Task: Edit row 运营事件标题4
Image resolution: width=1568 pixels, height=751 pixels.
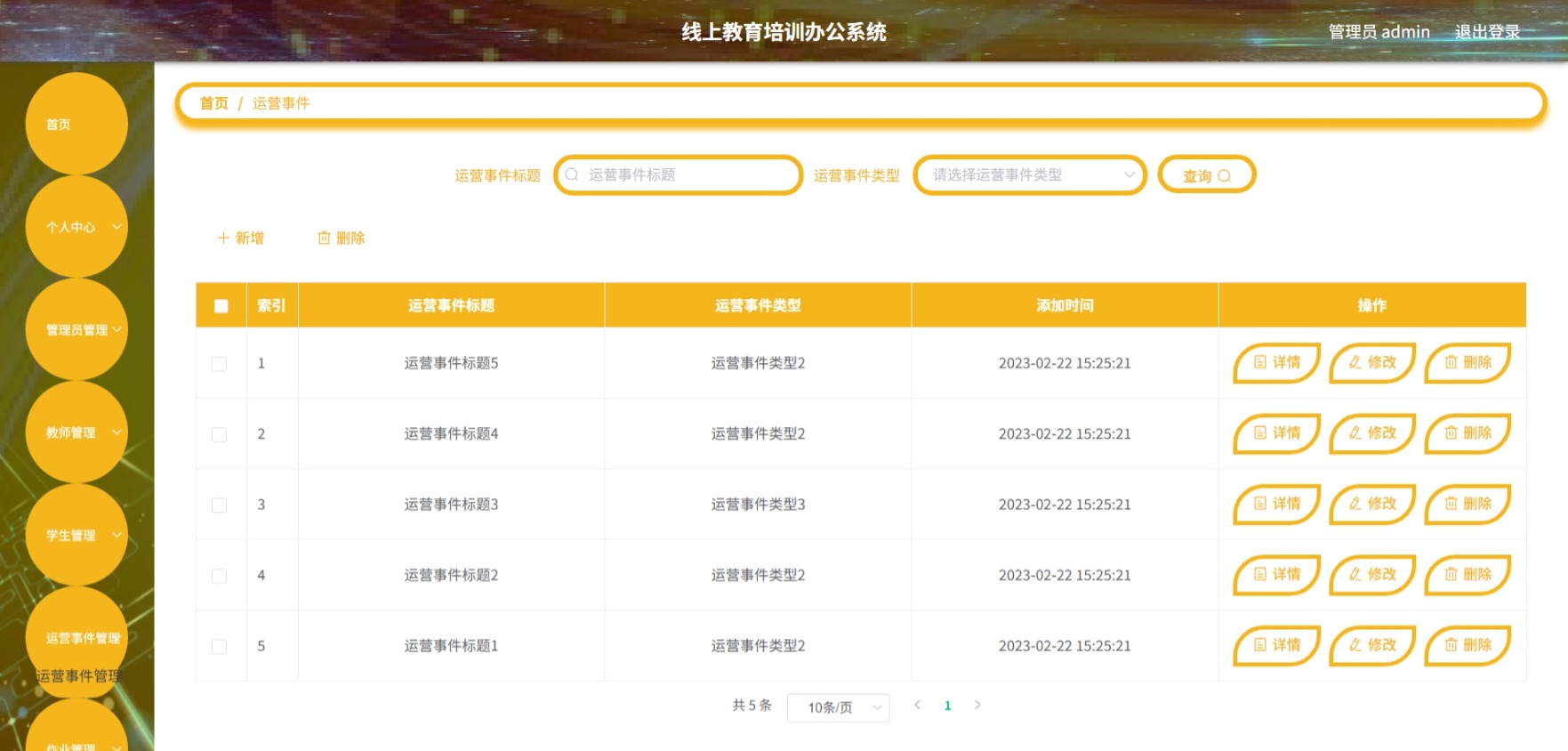Action: [1372, 433]
